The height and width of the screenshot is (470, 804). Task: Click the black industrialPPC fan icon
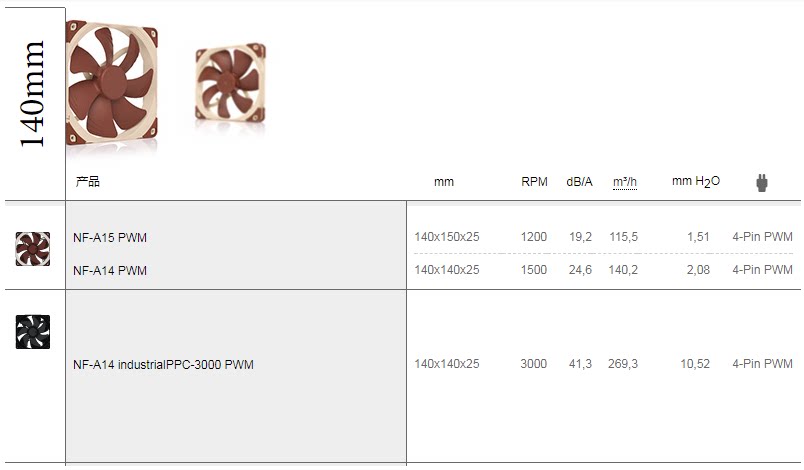(x=33, y=332)
